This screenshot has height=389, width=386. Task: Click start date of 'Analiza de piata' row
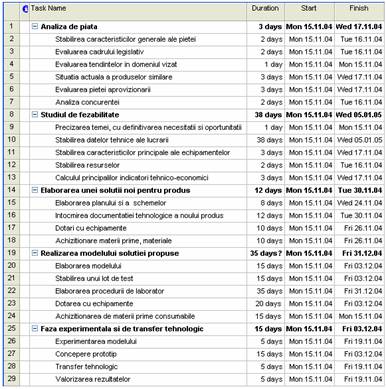tap(309, 27)
